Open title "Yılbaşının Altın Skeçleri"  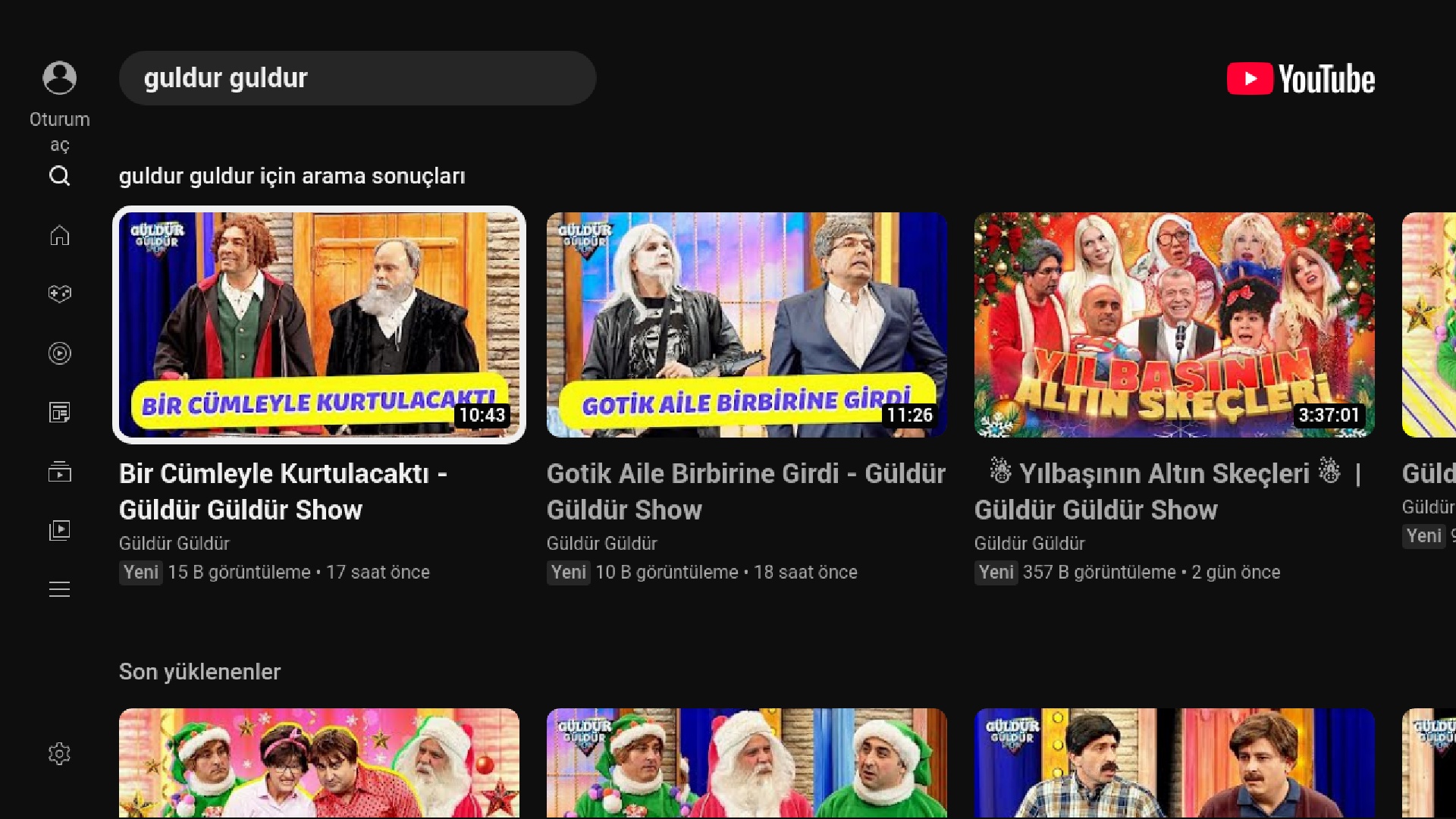[x=1169, y=491]
